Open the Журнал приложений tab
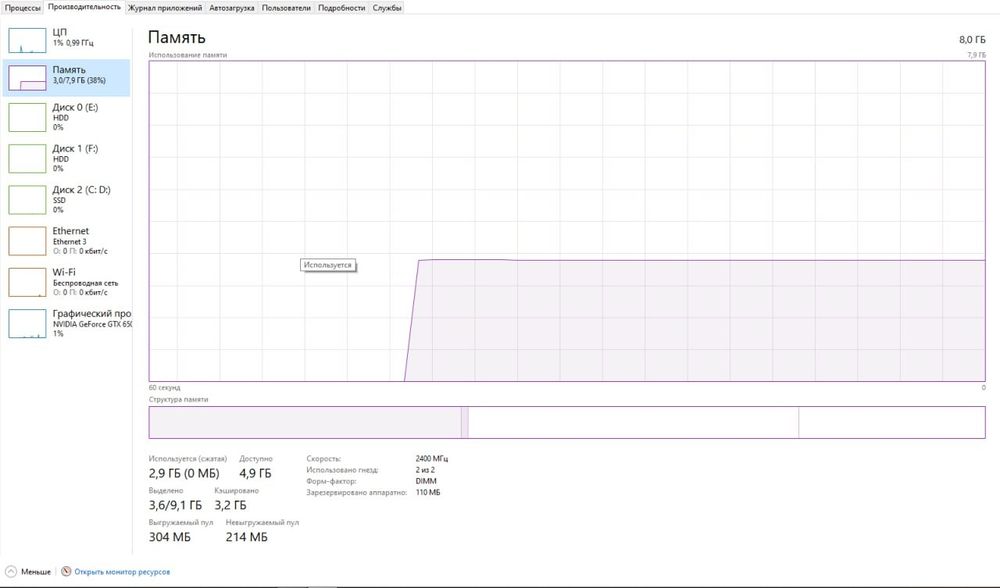The height and width of the screenshot is (588, 1000). coord(165,8)
